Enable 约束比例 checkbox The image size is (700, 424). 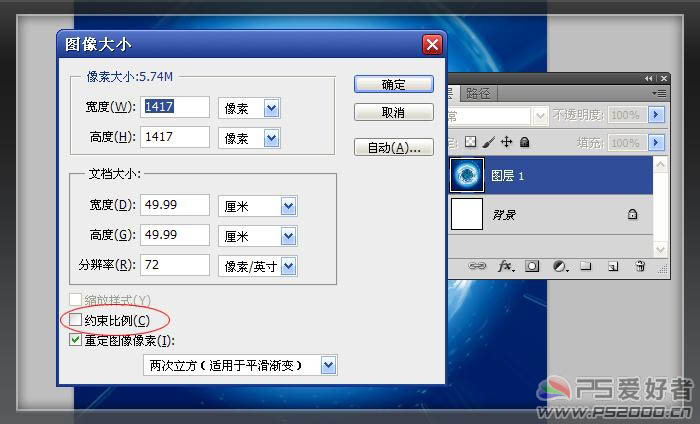75,320
